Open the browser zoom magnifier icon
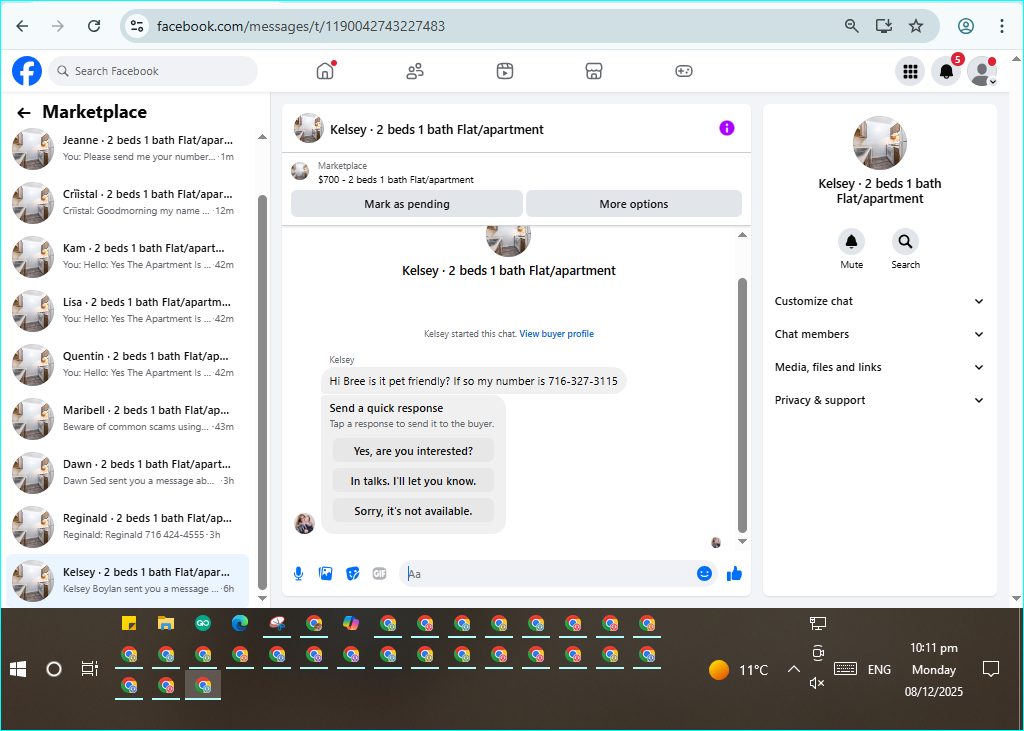Image resolution: width=1024 pixels, height=731 pixels. [x=851, y=26]
